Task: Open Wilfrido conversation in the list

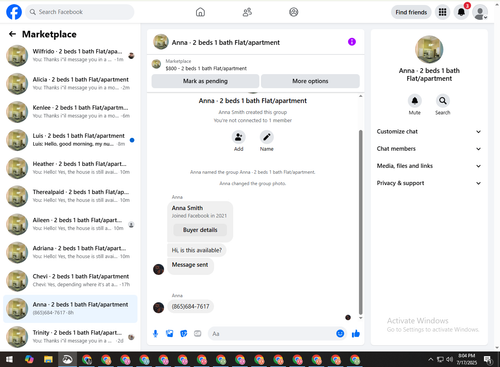Action: (70, 55)
